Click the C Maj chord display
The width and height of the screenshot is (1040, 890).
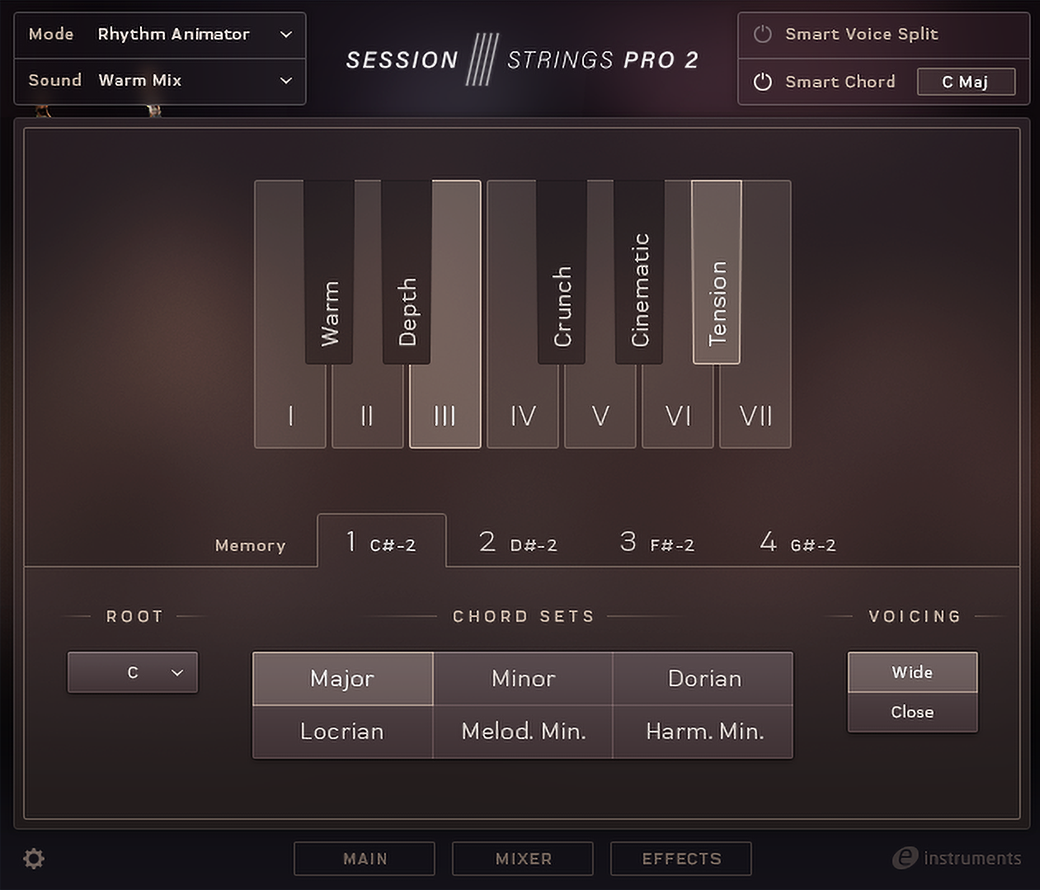click(x=966, y=82)
